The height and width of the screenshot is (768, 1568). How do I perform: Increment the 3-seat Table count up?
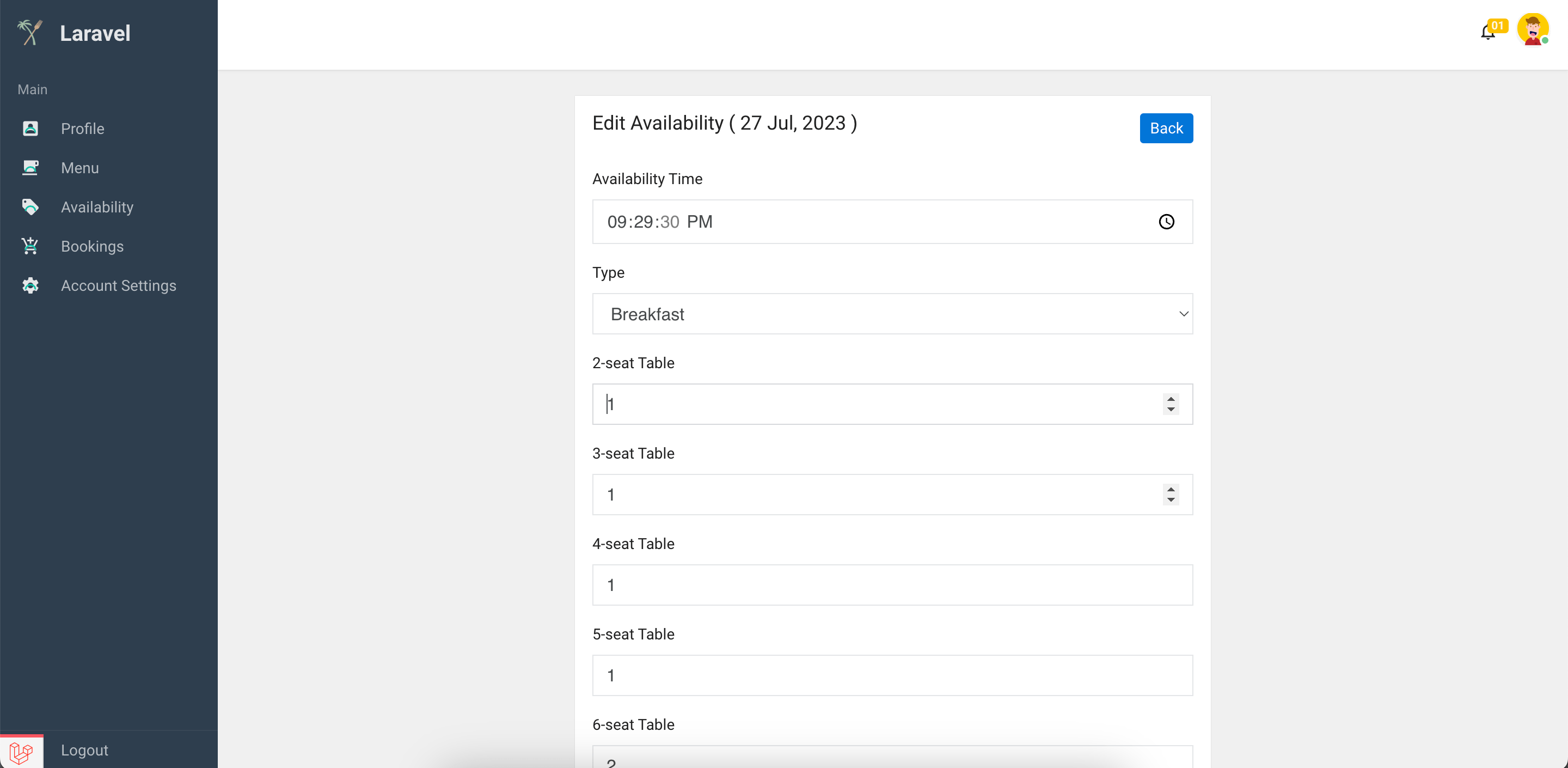tap(1172, 489)
